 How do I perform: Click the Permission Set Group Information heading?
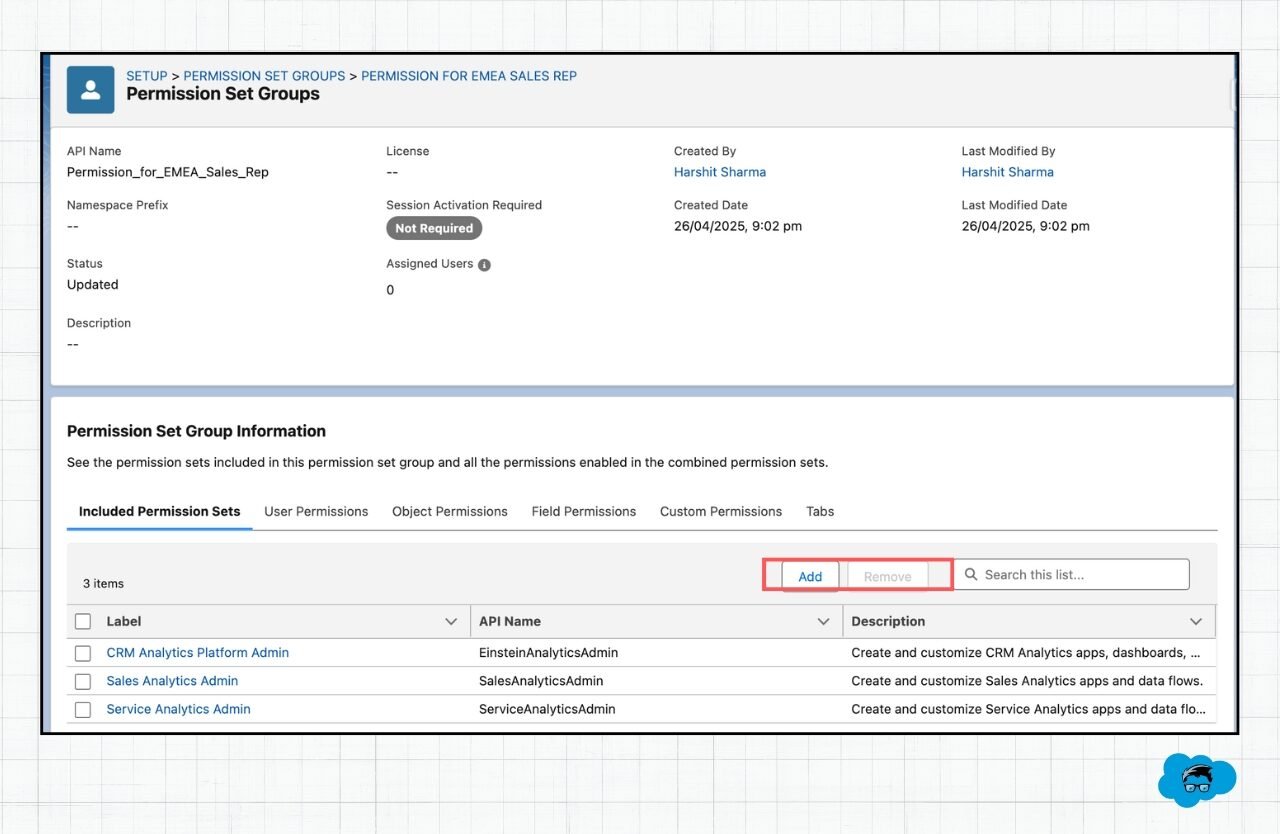[x=196, y=431]
